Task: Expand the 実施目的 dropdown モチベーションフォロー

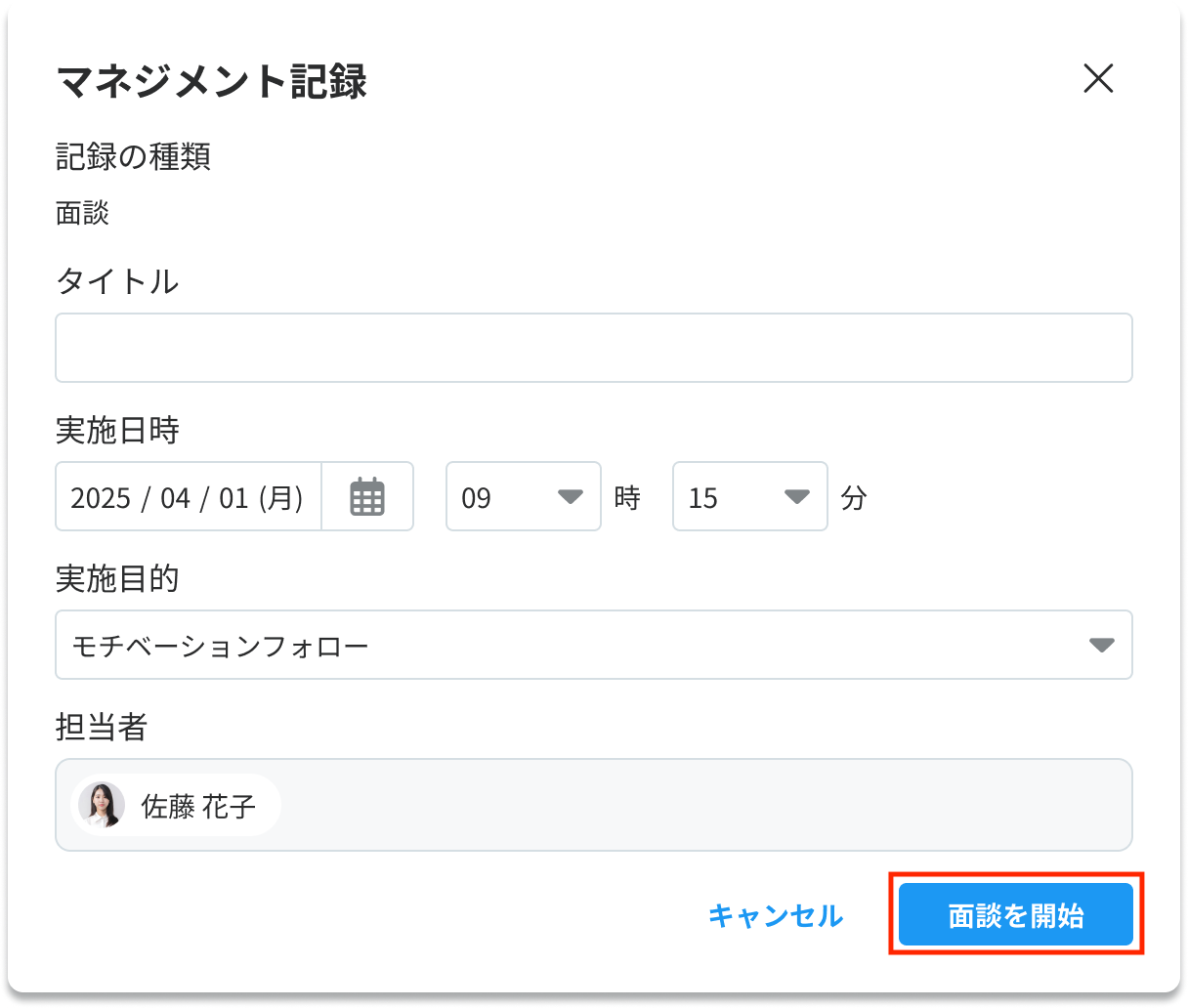Action: (594, 645)
